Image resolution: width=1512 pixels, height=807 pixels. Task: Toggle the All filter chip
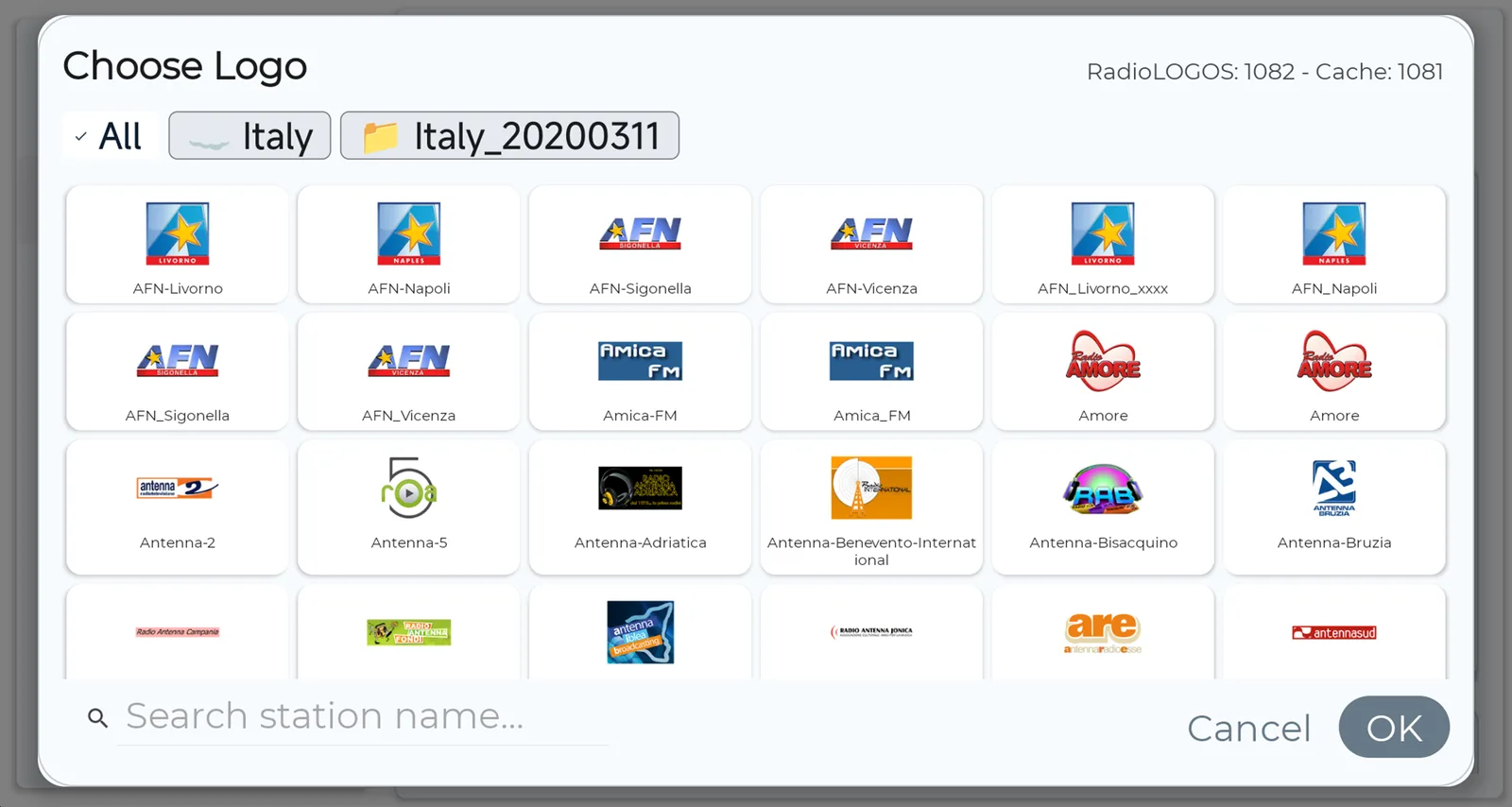point(111,136)
